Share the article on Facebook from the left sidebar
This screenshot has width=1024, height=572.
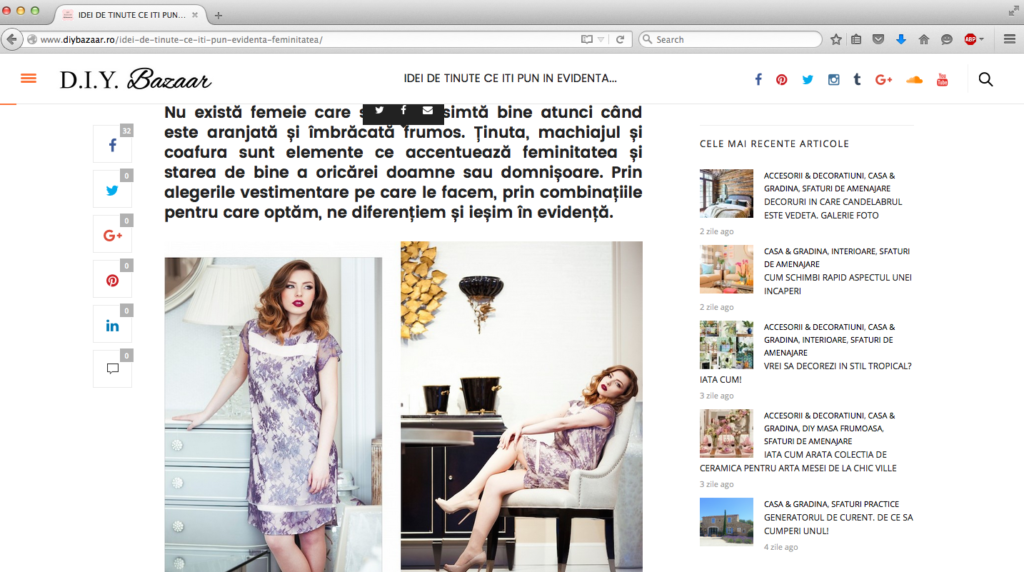click(112, 146)
